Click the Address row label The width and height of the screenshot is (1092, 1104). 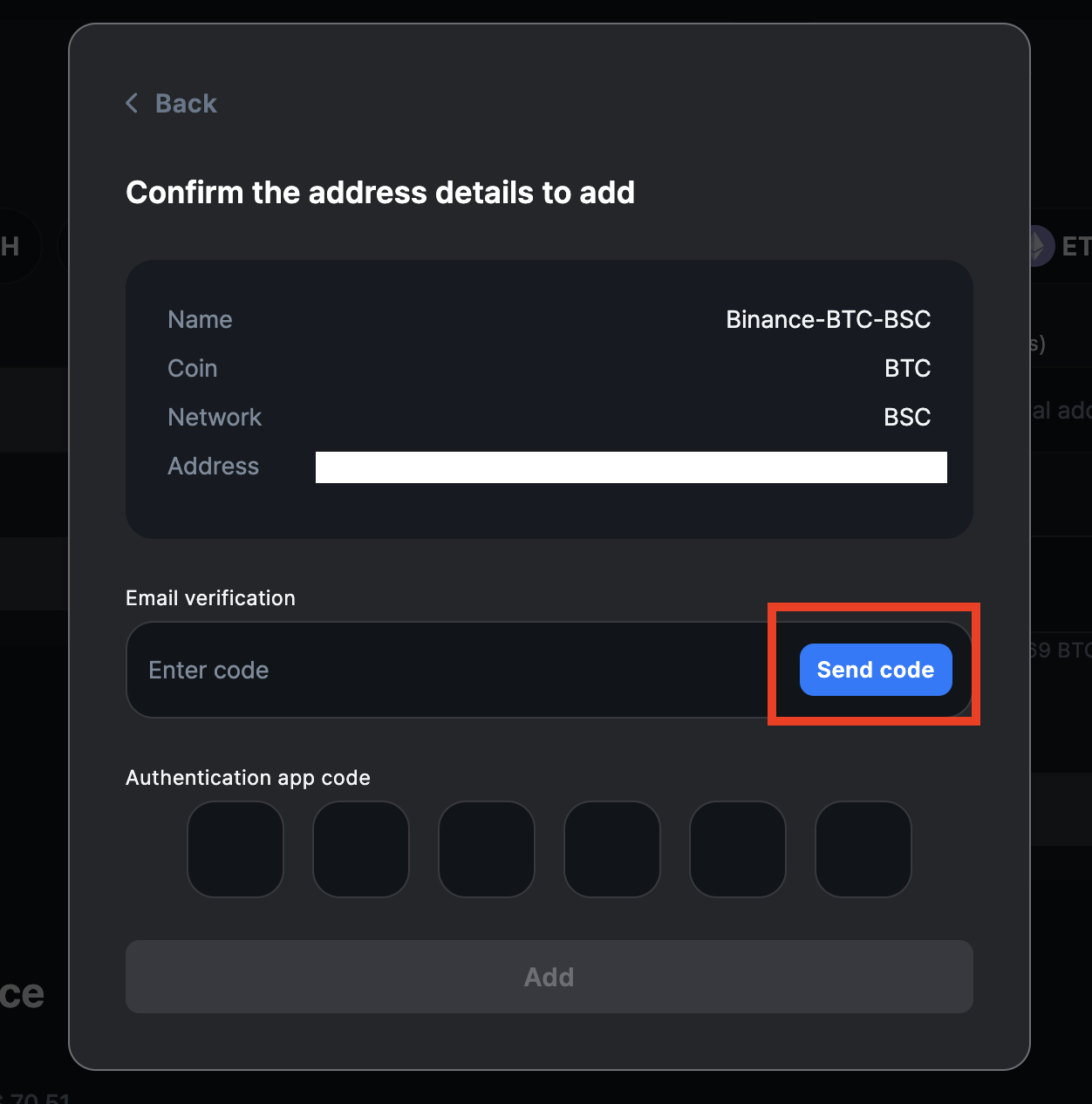pos(213,467)
